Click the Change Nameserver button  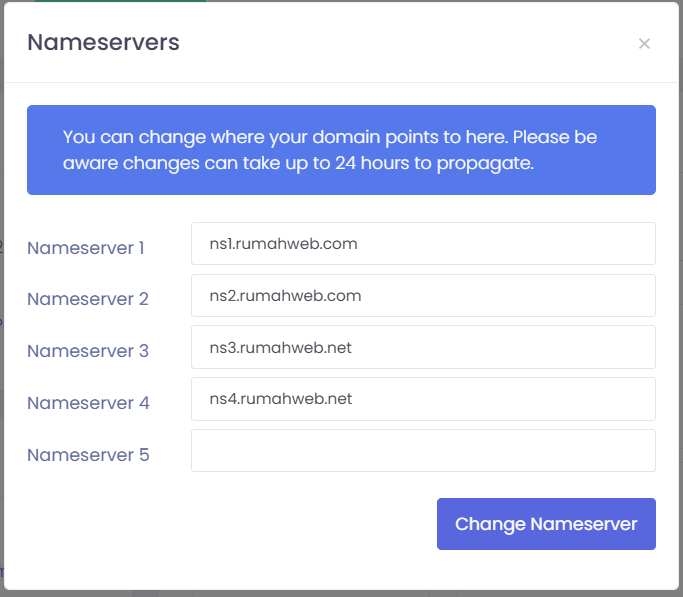coord(546,524)
